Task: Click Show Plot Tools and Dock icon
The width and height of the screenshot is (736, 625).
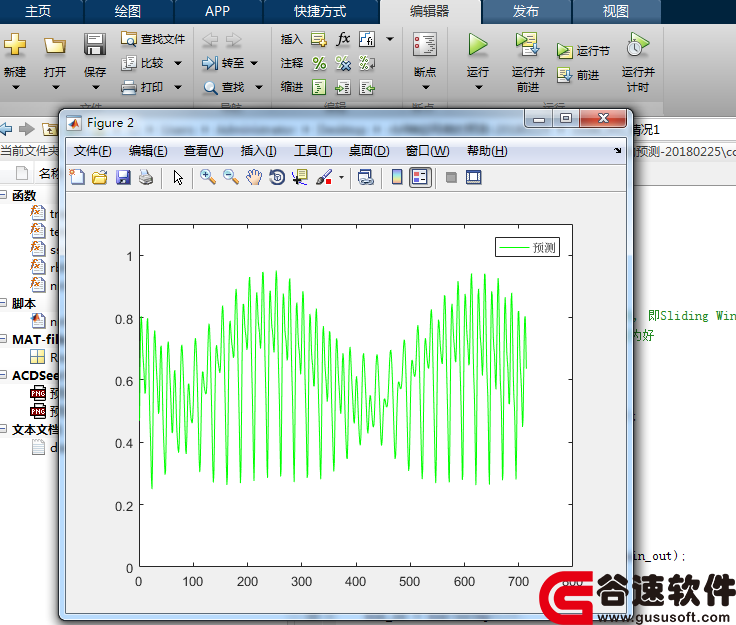Action: point(474,177)
